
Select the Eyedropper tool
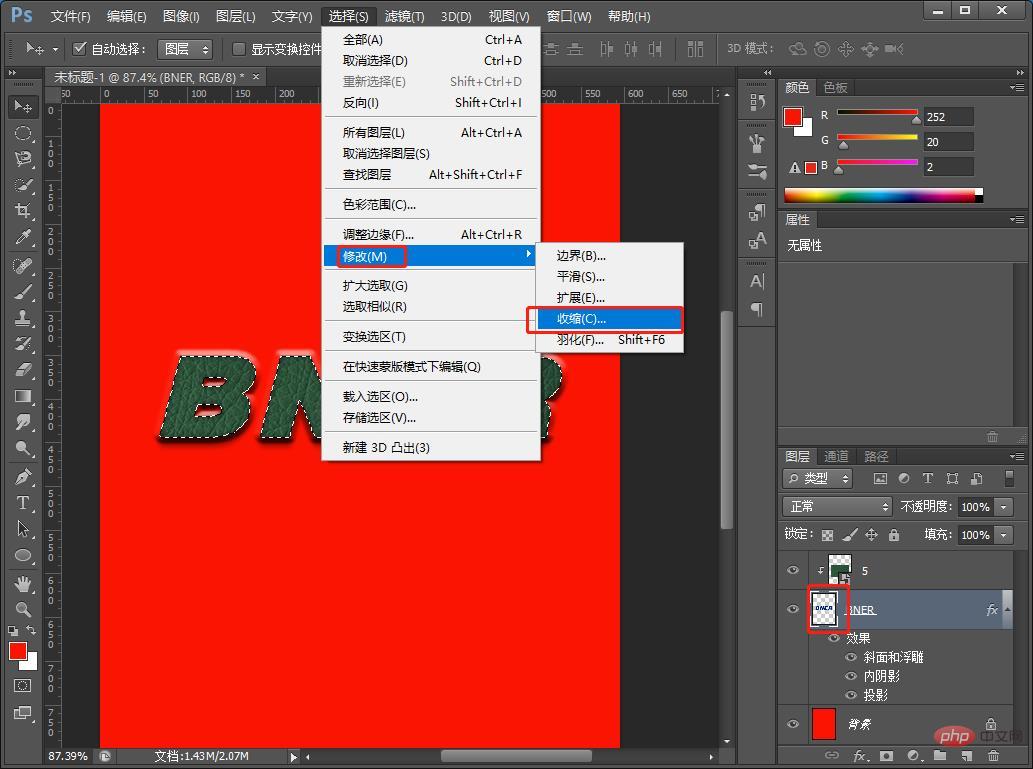[x=23, y=237]
